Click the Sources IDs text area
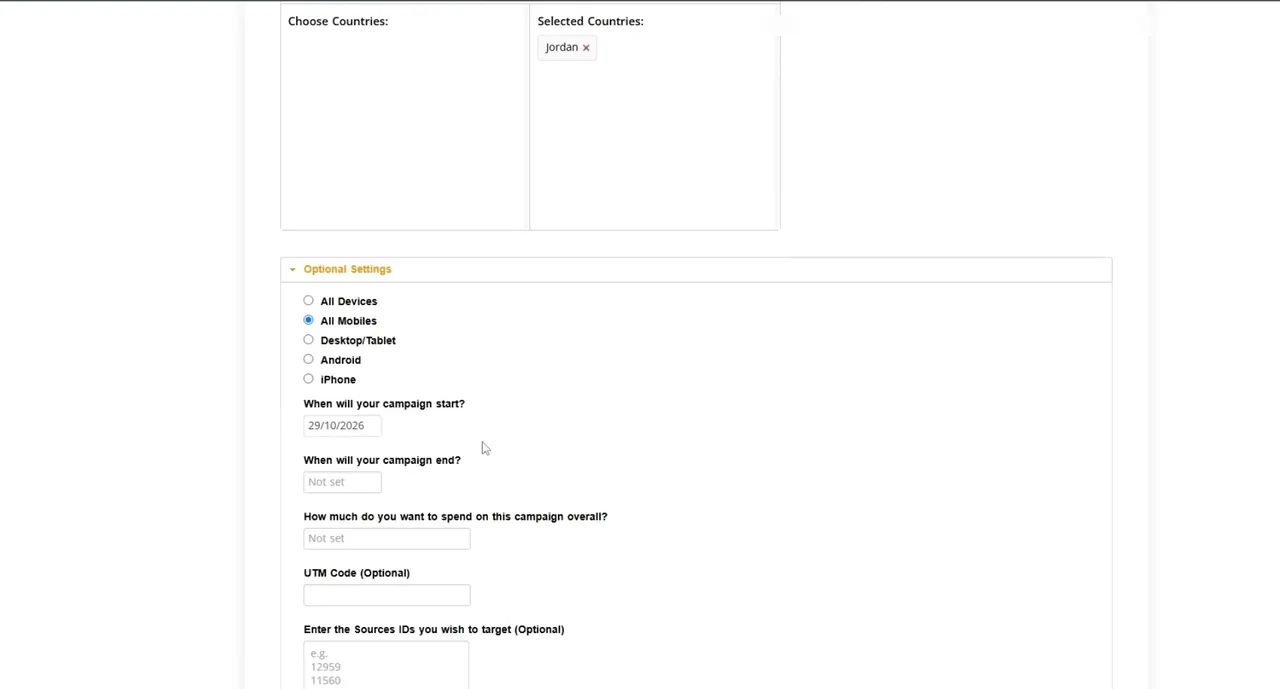 pyautogui.click(x=386, y=666)
